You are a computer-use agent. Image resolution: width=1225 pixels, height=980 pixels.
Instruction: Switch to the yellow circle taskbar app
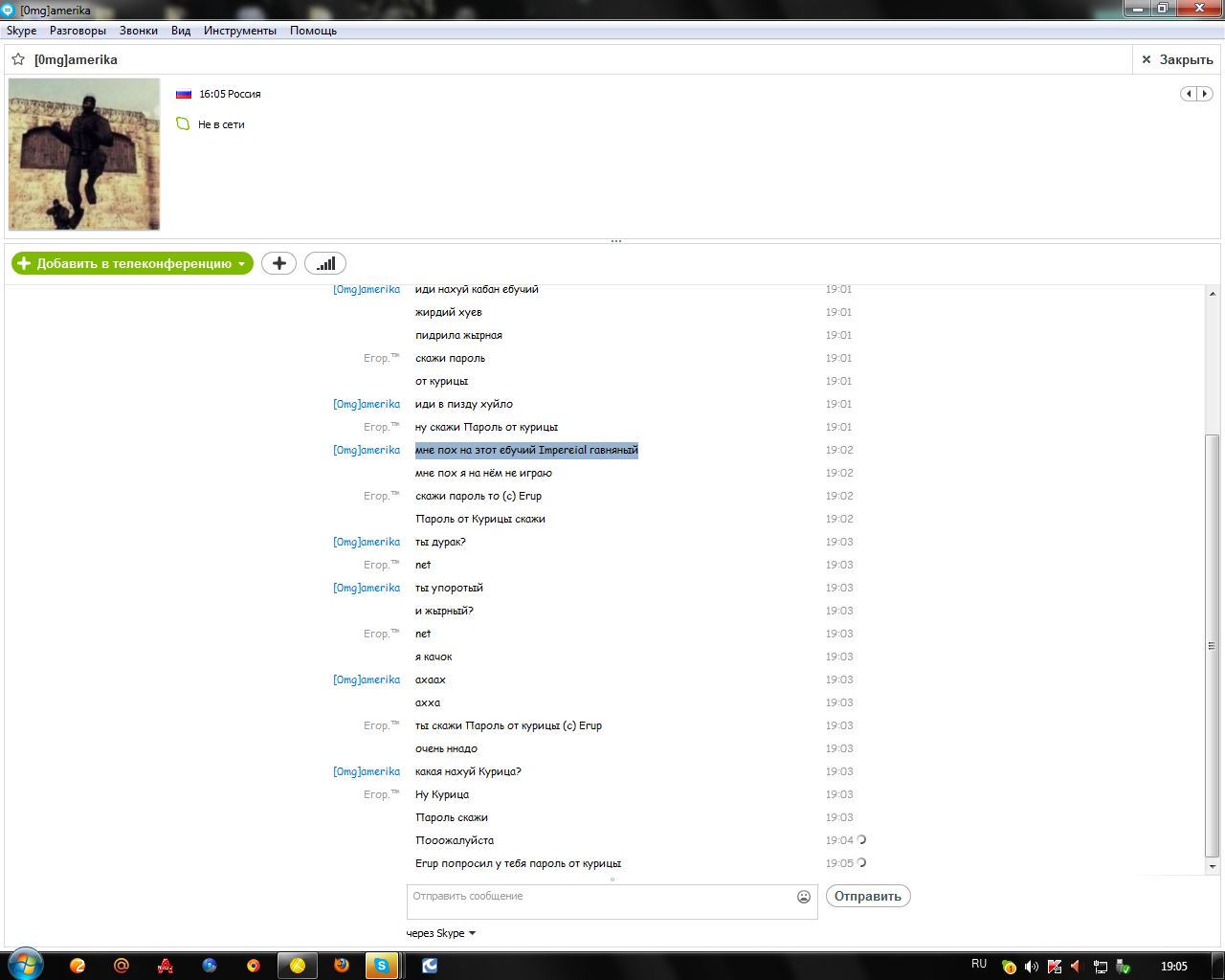point(298,966)
